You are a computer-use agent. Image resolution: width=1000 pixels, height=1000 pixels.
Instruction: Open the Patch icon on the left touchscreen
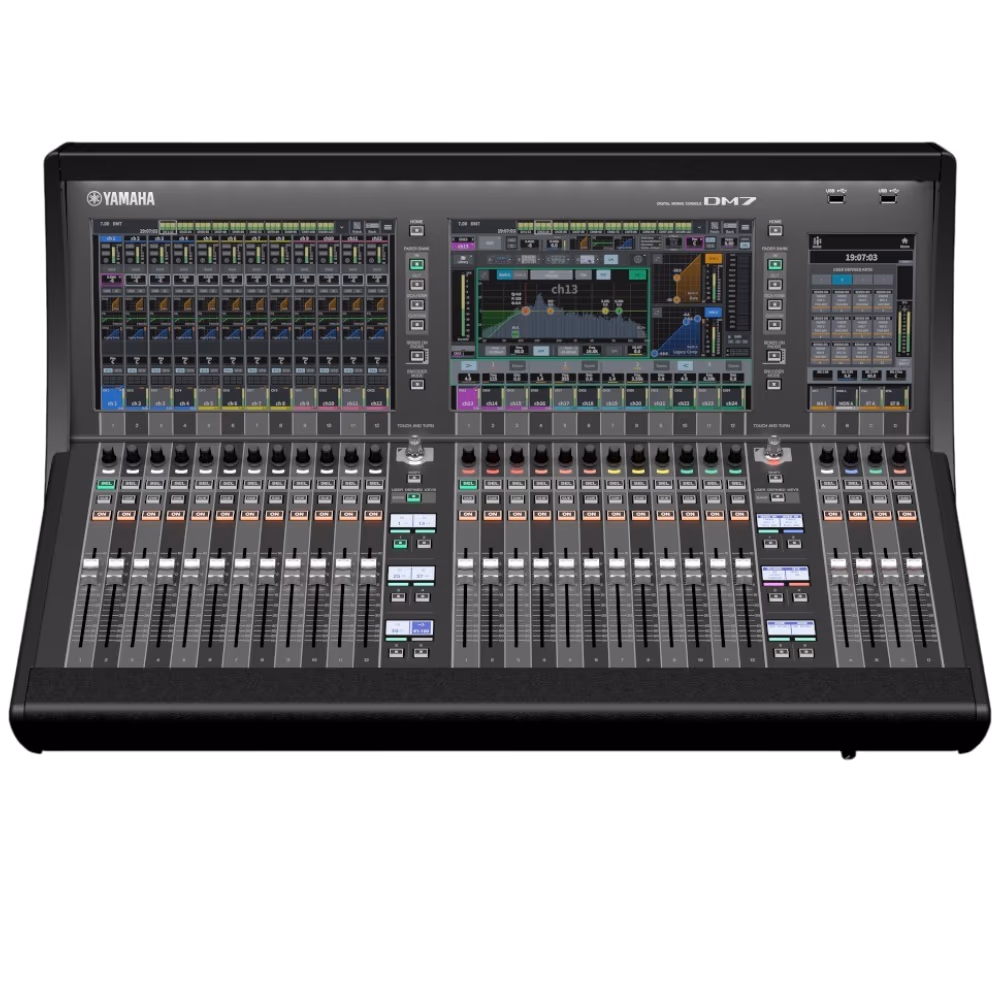(357, 227)
